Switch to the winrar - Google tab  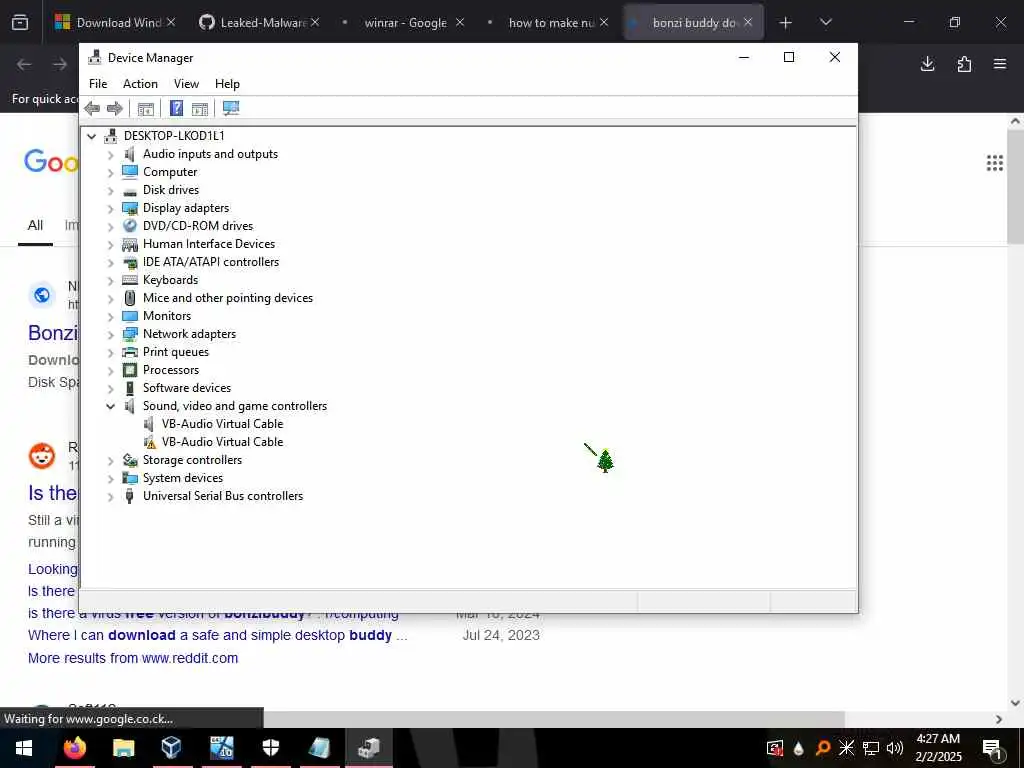point(405,23)
